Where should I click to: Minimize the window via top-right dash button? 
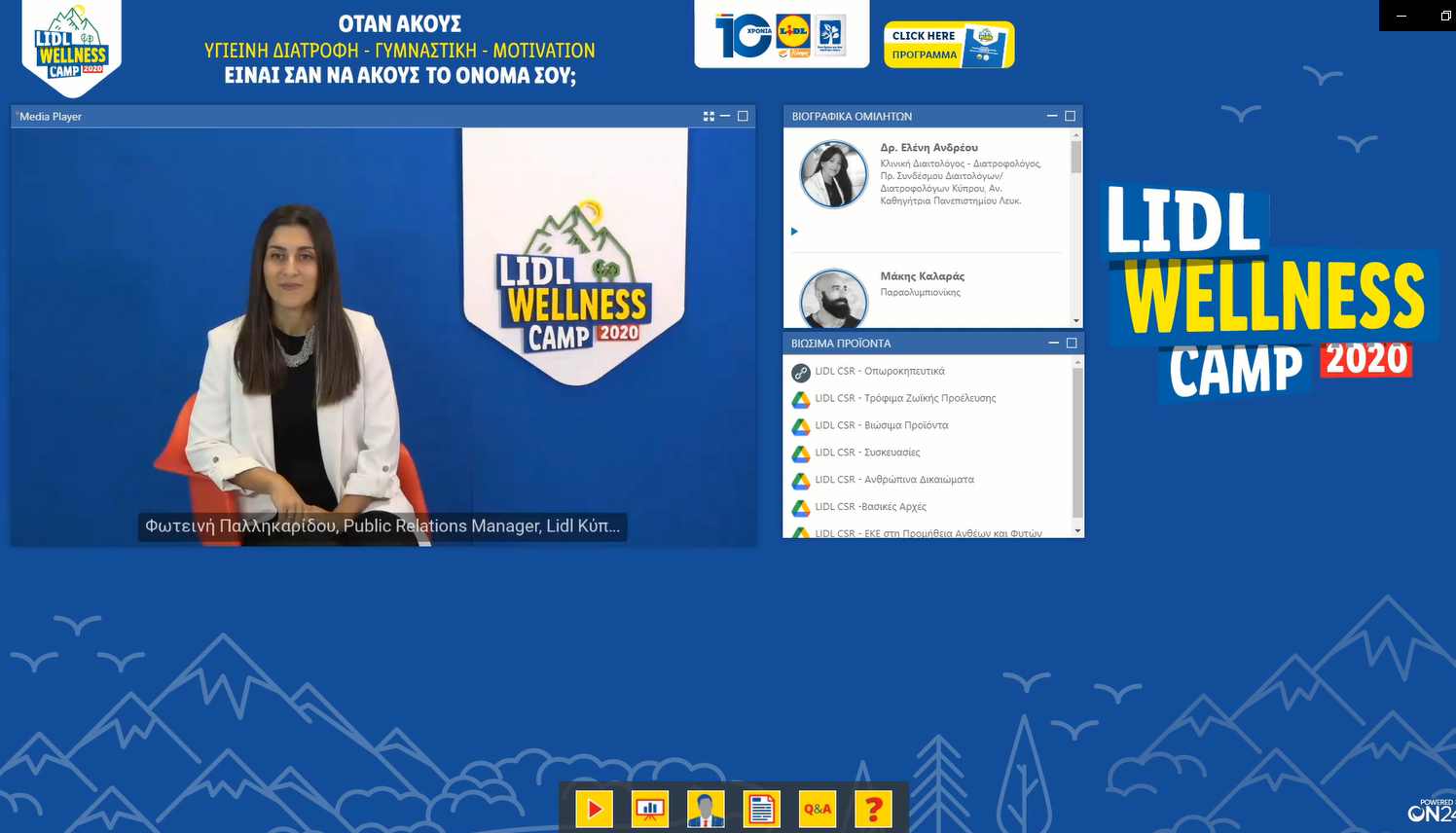pos(1401,16)
